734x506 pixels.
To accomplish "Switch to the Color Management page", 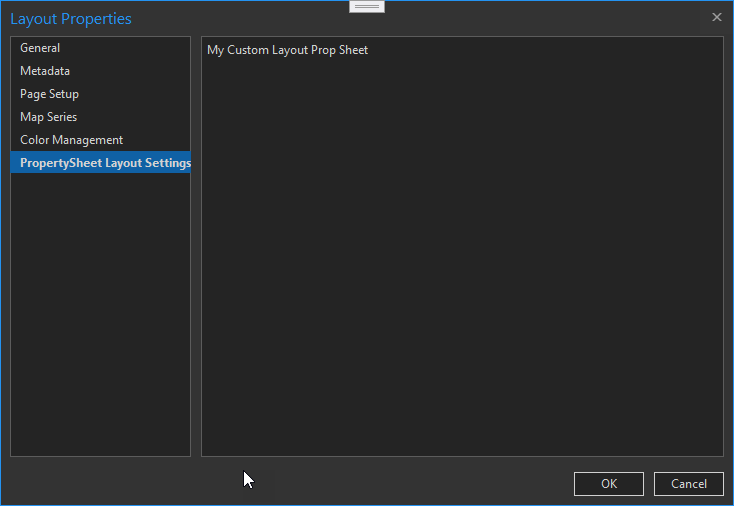I will (x=71, y=140).
